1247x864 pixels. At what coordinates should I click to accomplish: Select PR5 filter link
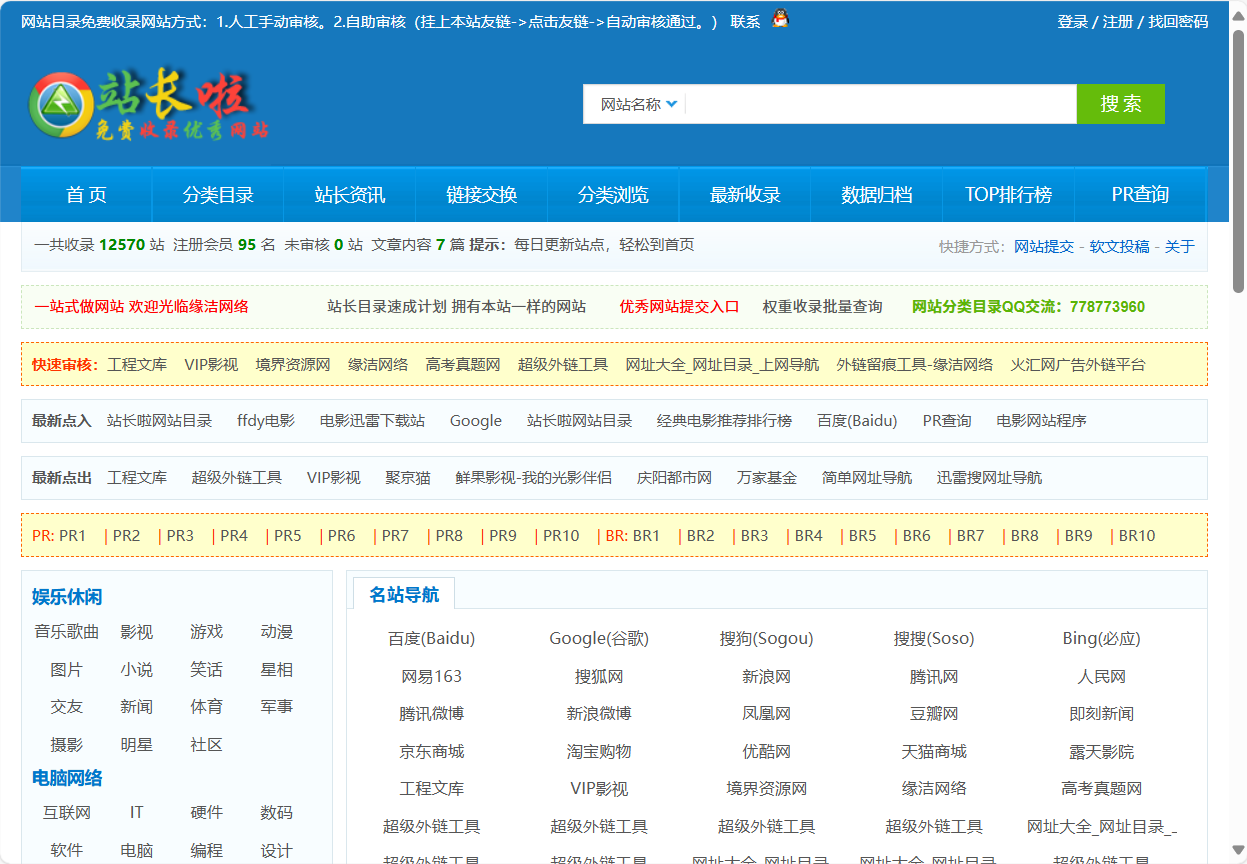click(x=288, y=536)
